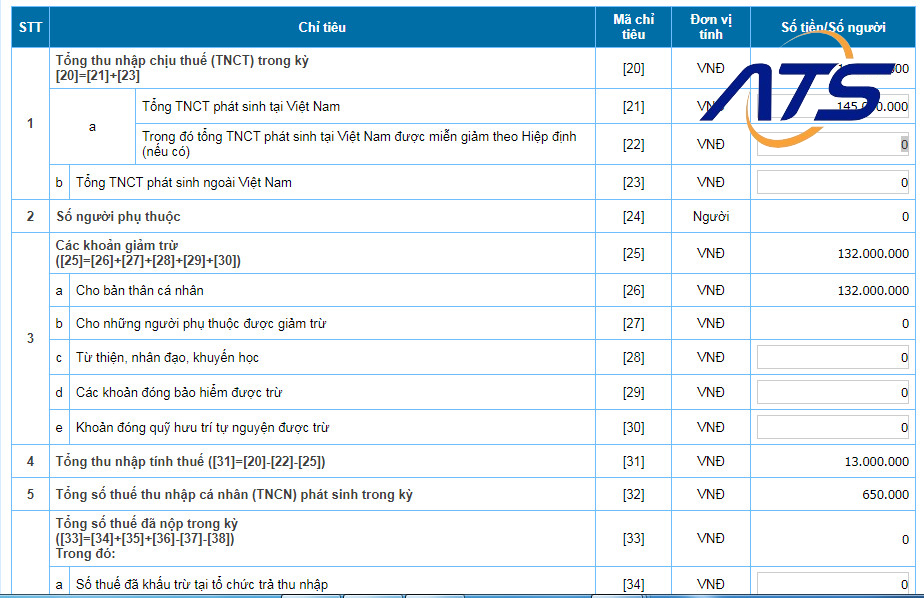The width and height of the screenshot is (924, 598).
Task: Select the 'Cho bản thân cá nhân' row label
Action: pyautogui.click(x=140, y=291)
